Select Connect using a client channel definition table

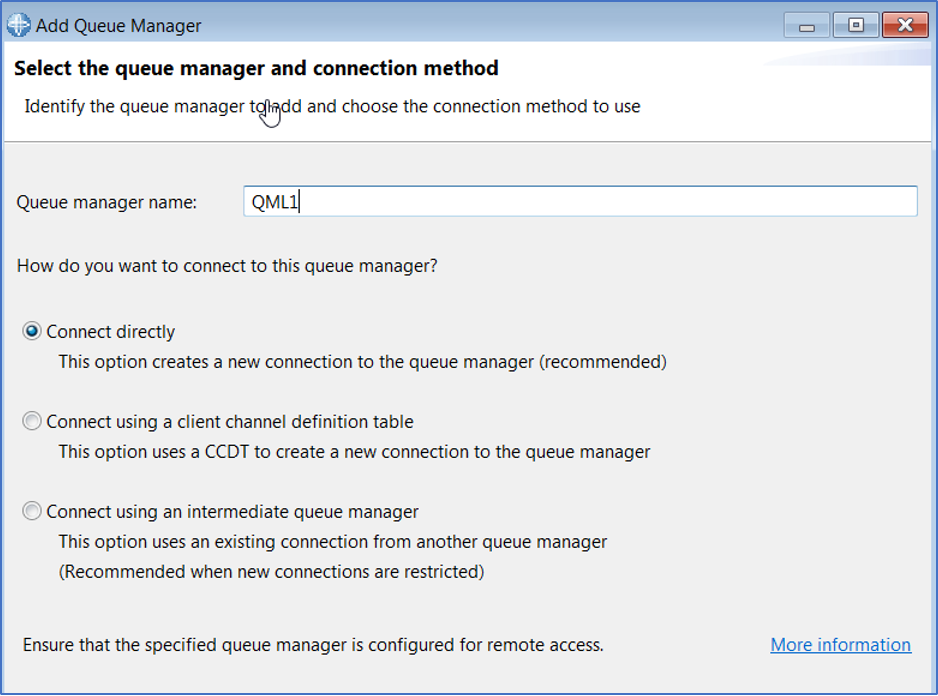[33, 422]
